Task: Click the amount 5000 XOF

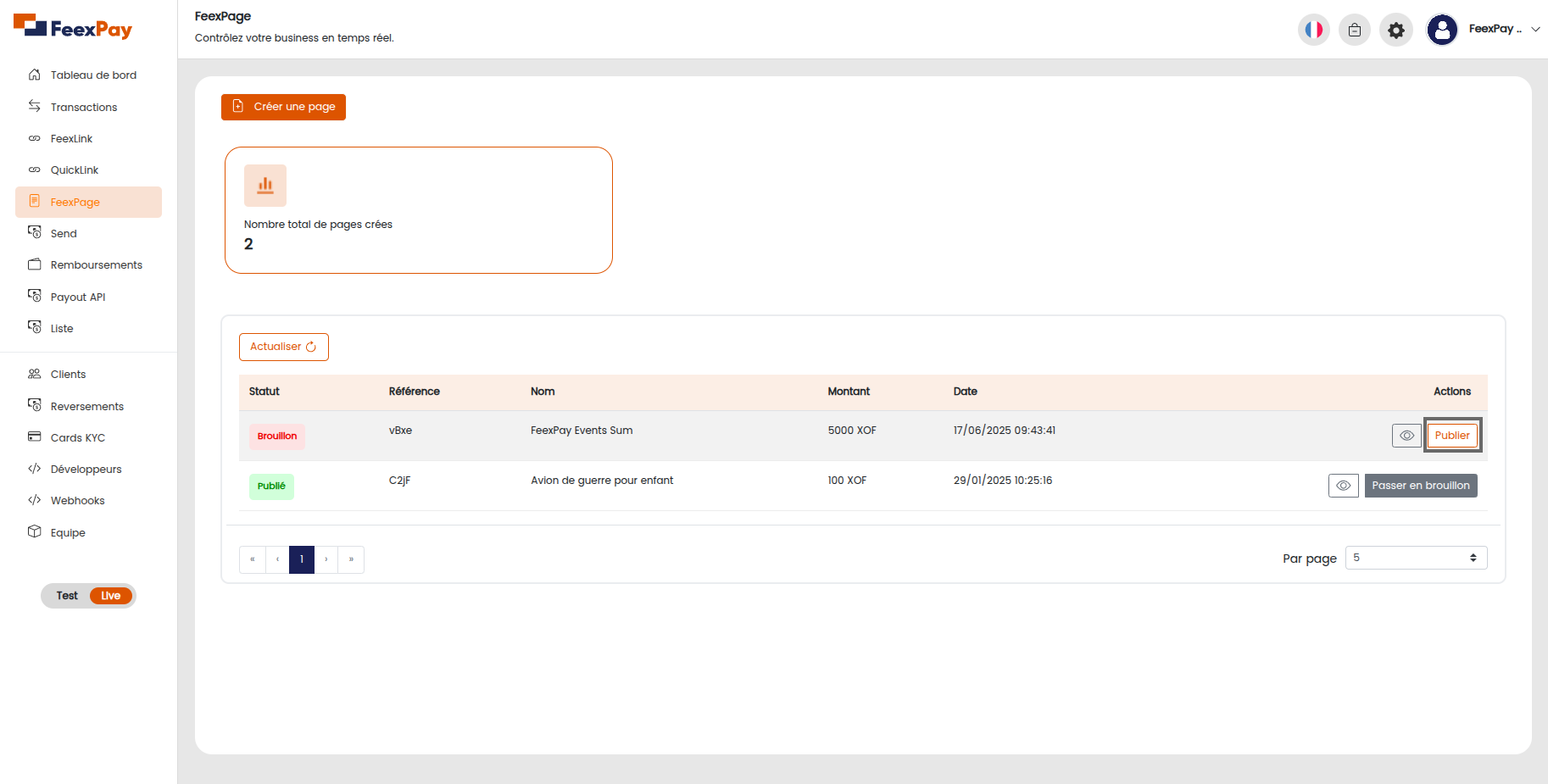Action: tap(852, 431)
